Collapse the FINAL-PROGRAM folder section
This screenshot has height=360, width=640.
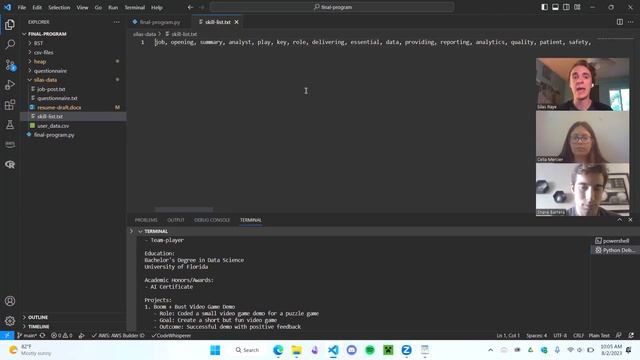pos(47,34)
